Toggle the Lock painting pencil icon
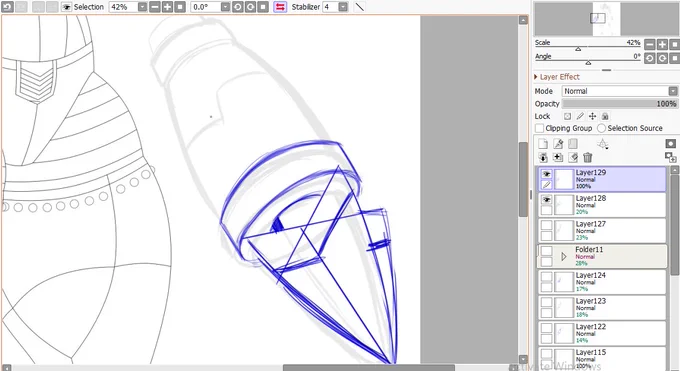 (x=580, y=116)
